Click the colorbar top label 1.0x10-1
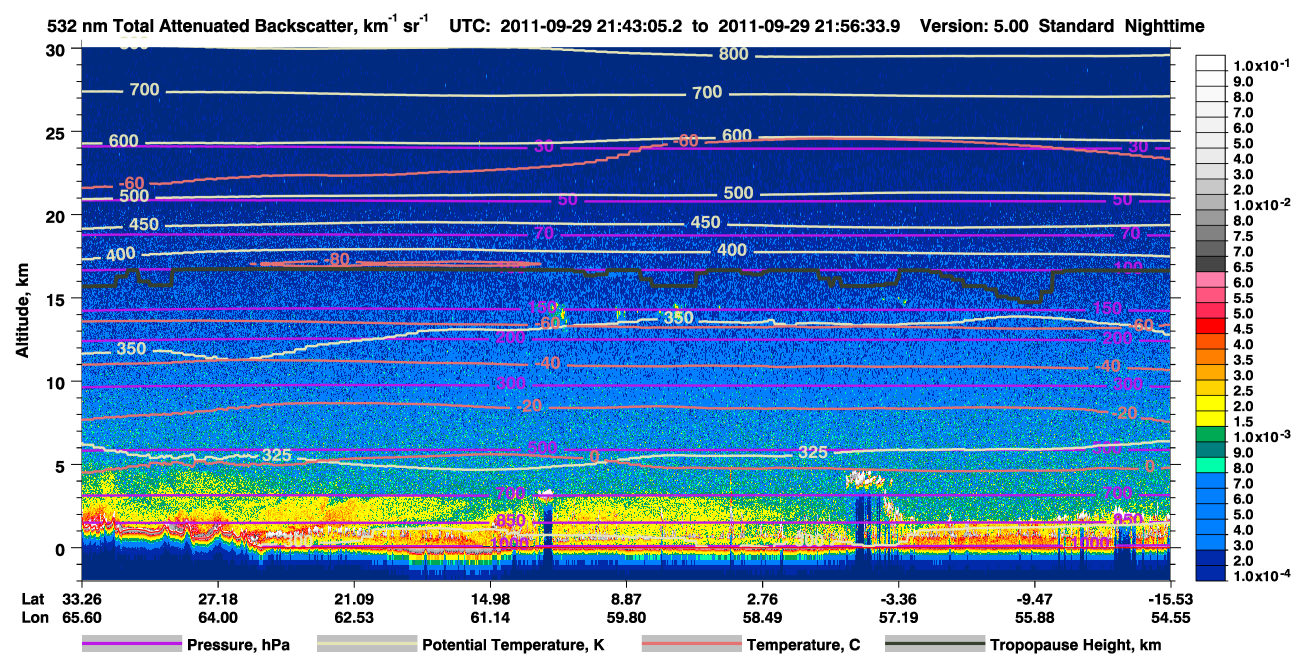This screenshot has height=667, width=1300. tap(1262, 65)
